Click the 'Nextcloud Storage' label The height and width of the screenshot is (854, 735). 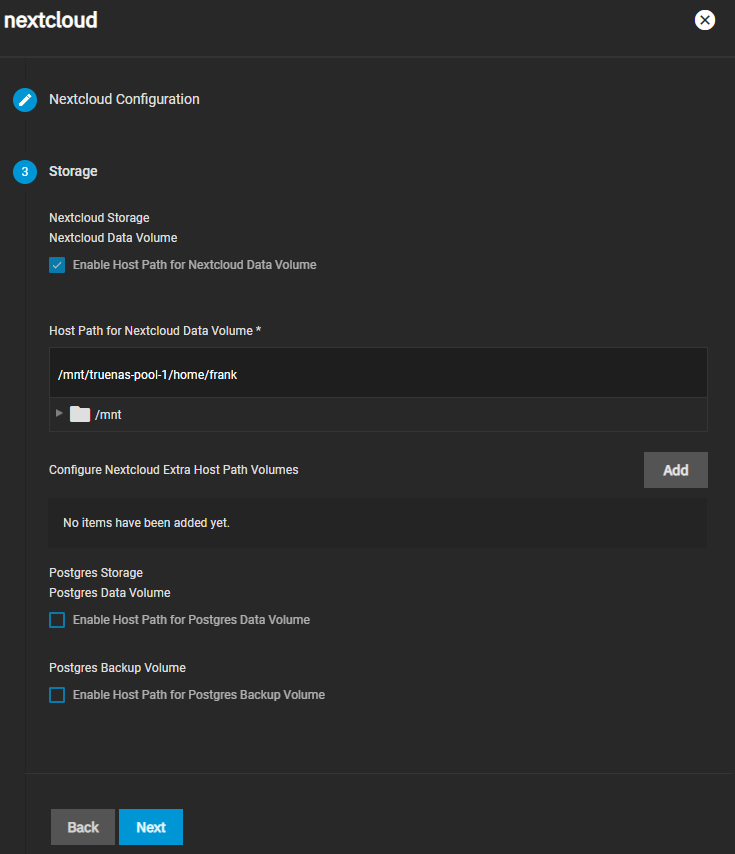click(99, 218)
